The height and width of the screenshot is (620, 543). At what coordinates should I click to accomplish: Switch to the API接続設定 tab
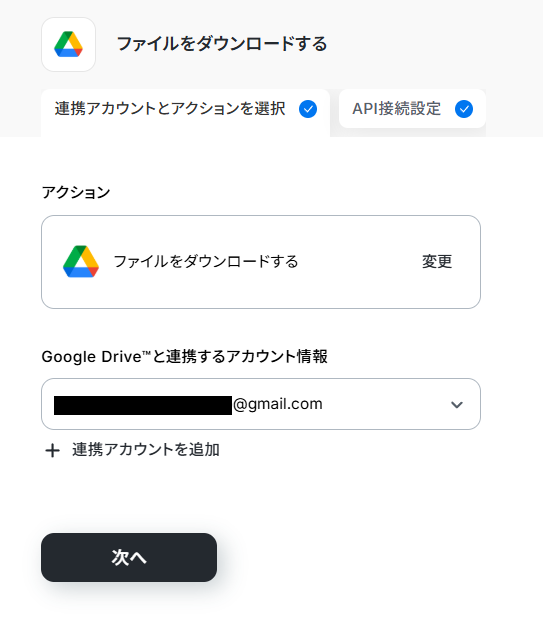pos(412,109)
